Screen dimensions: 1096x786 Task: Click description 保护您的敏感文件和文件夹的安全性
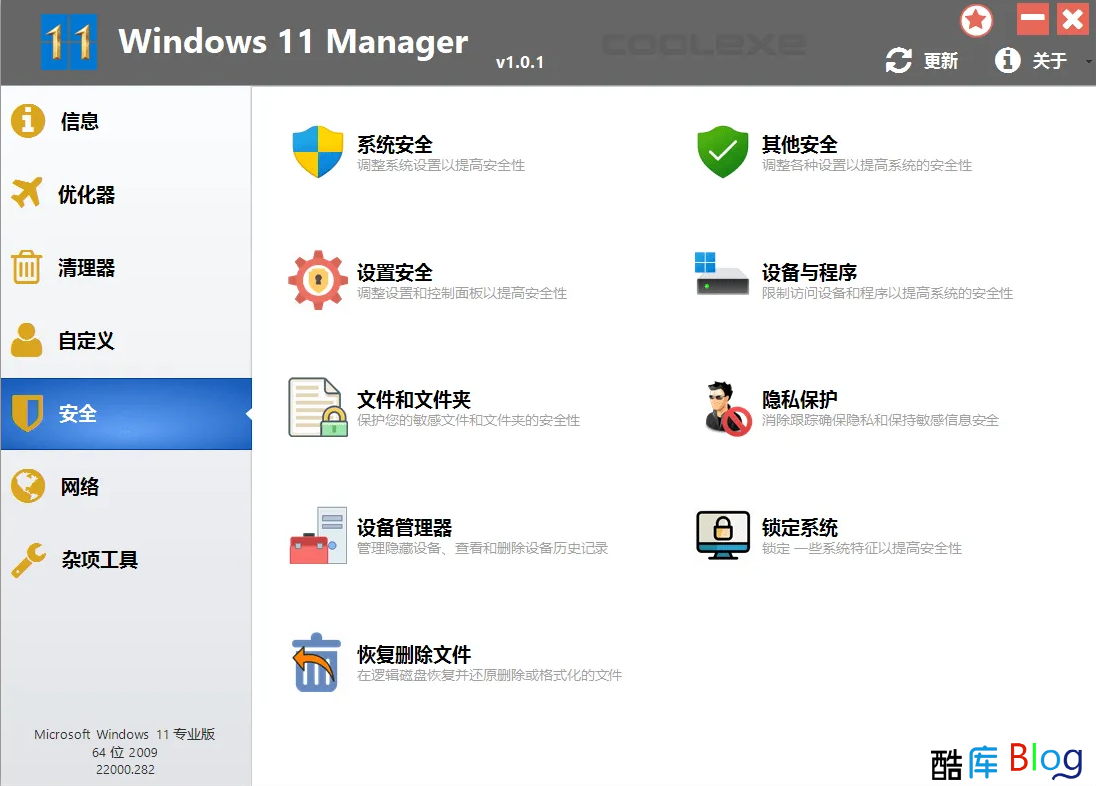click(x=468, y=420)
